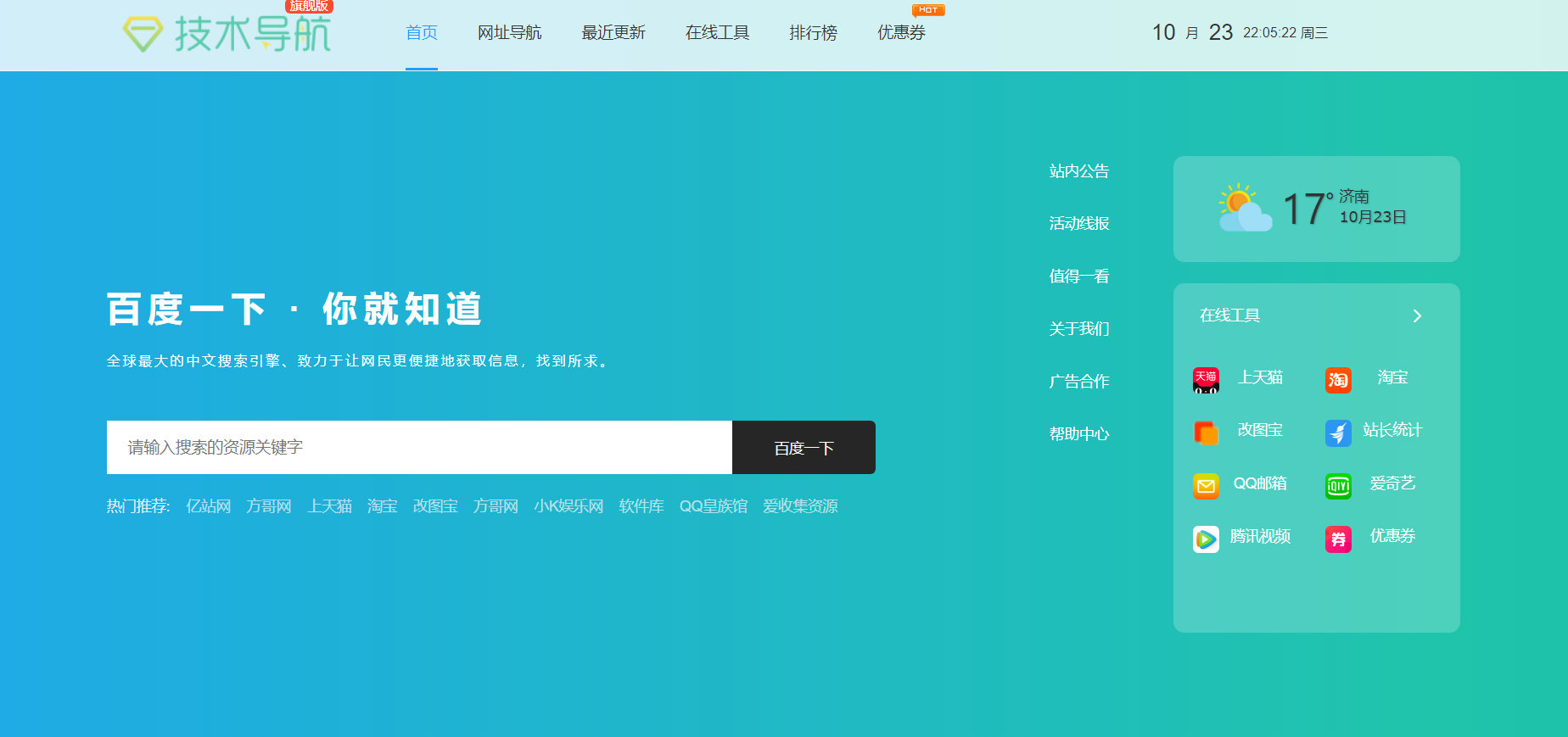This screenshot has height=737, width=1568.
Task: Click the weather sun-cloud icon
Action: coord(1244,208)
